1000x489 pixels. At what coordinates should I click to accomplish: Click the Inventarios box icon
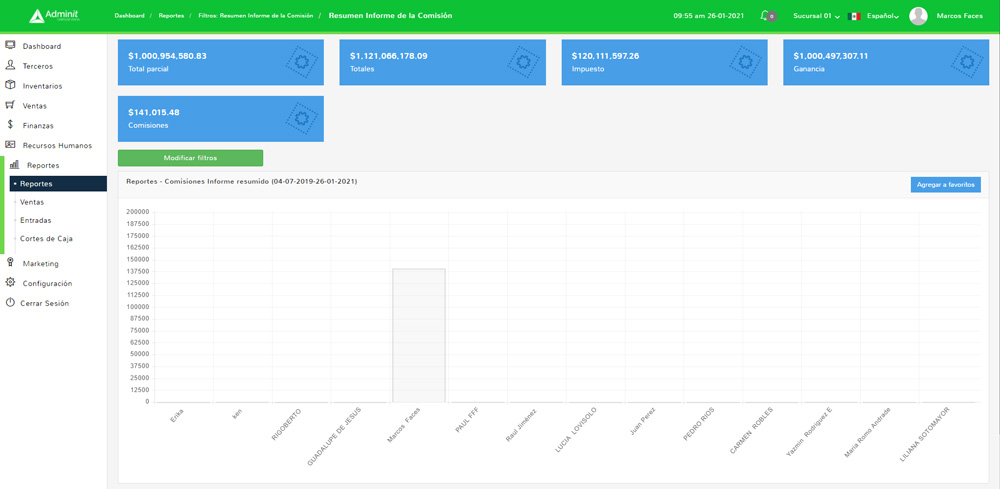(x=10, y=85)
